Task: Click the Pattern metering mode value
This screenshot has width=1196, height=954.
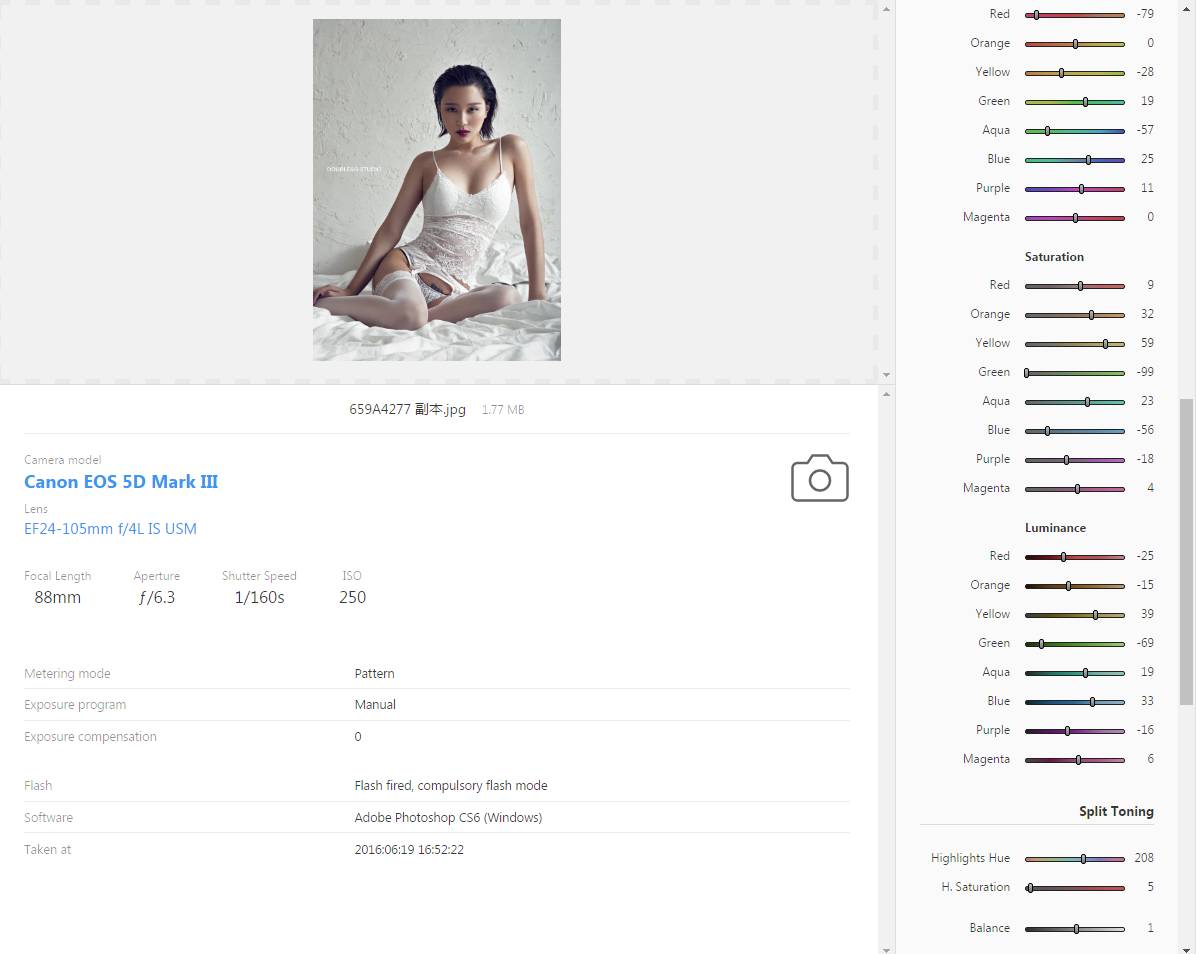Action: (x=375, y=673)
